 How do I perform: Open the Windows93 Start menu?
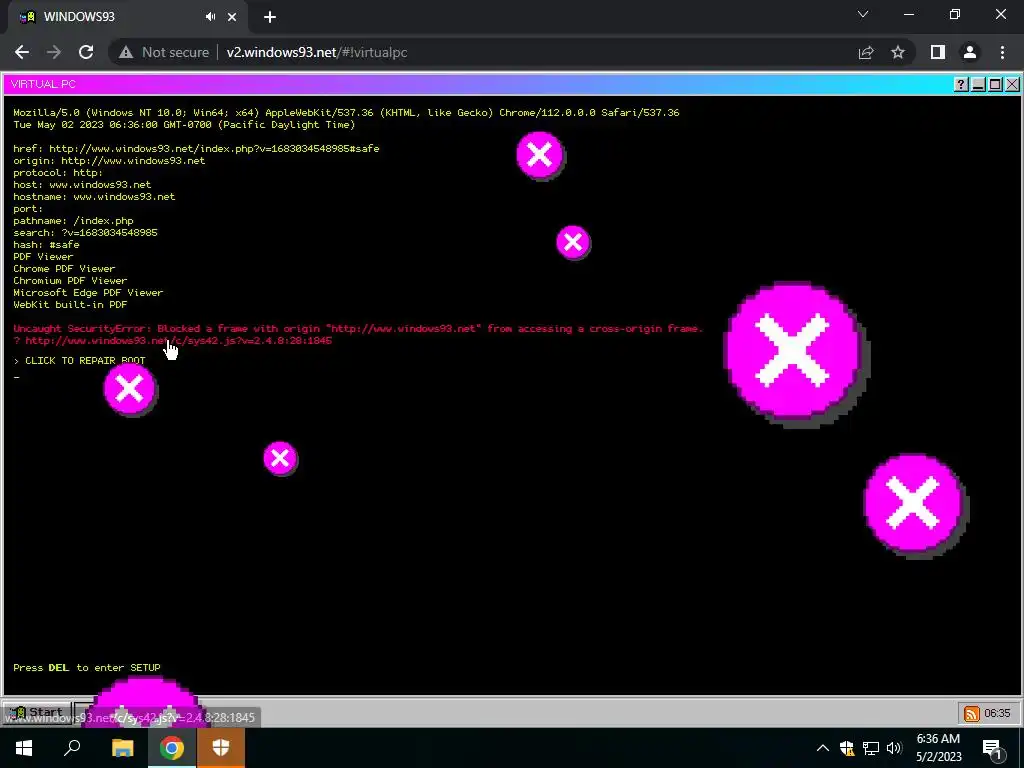38,712
